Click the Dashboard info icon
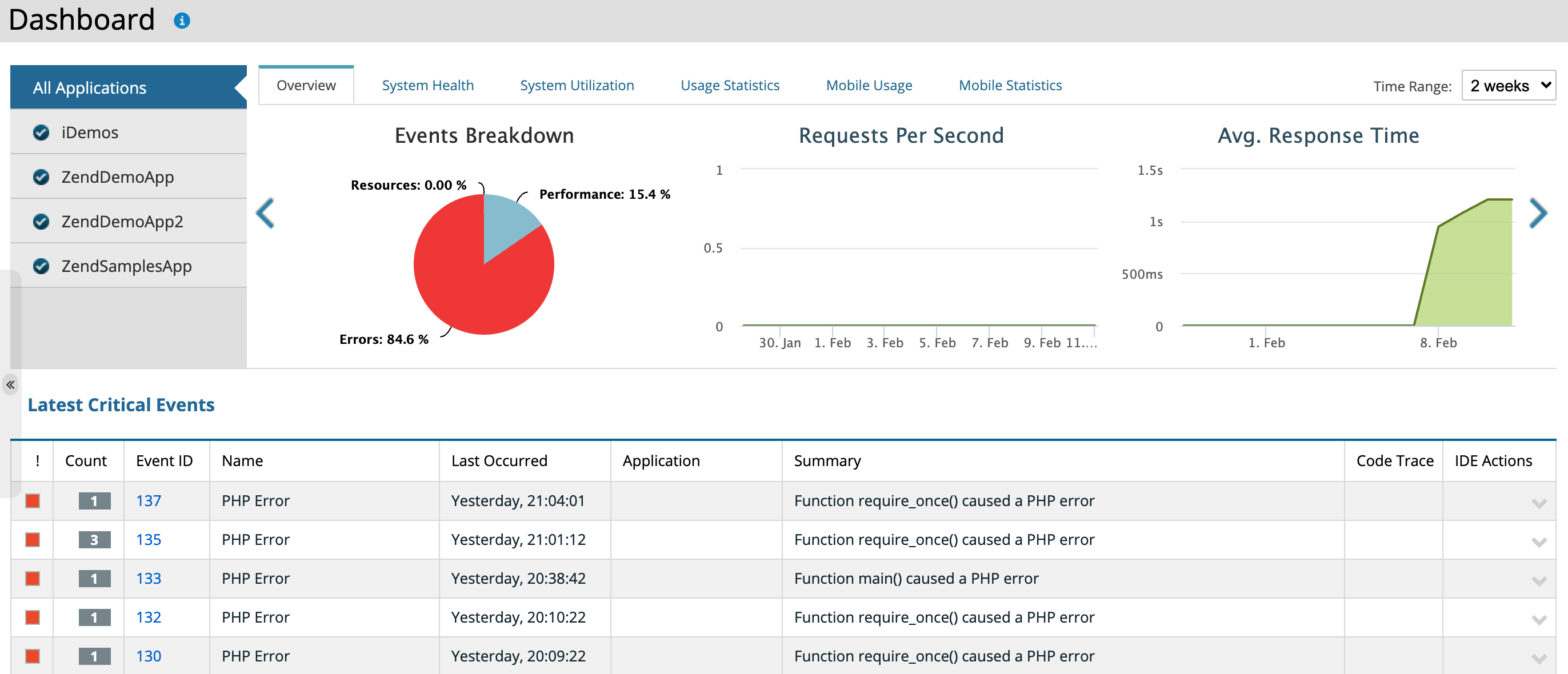This screenshot has height=674, width=1568. [181, 21]
